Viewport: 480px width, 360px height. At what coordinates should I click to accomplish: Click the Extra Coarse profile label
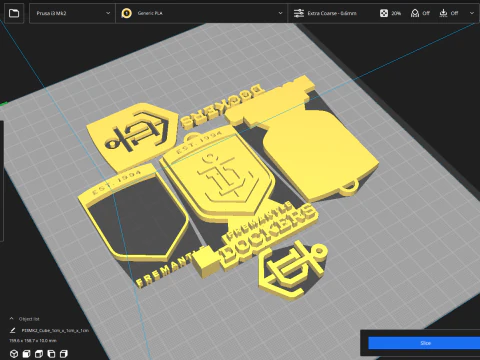click(x=332, y=13)
